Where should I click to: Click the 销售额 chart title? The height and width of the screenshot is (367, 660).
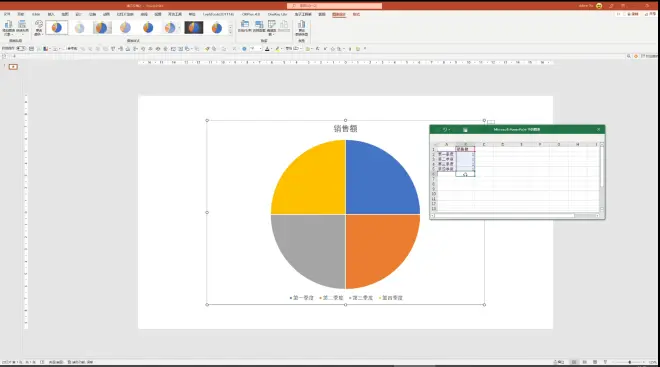(346, 129)
